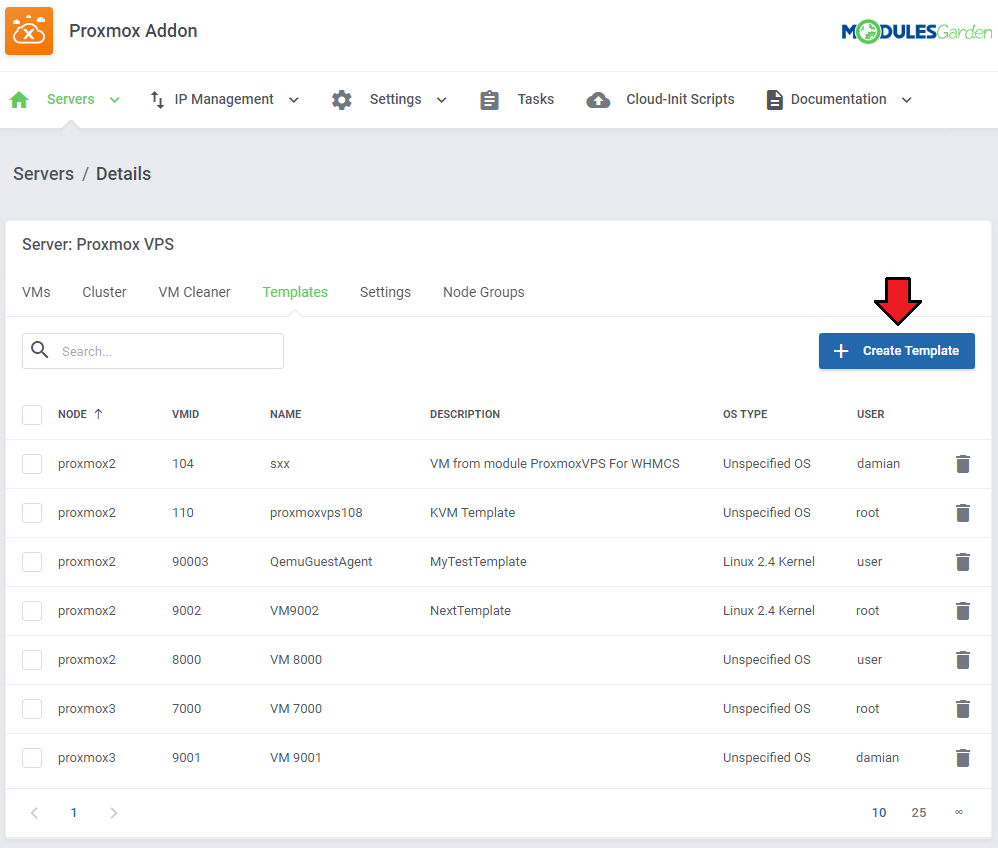
Task: Click the QemuGuestAgent name cell
Action: [321, 562]
